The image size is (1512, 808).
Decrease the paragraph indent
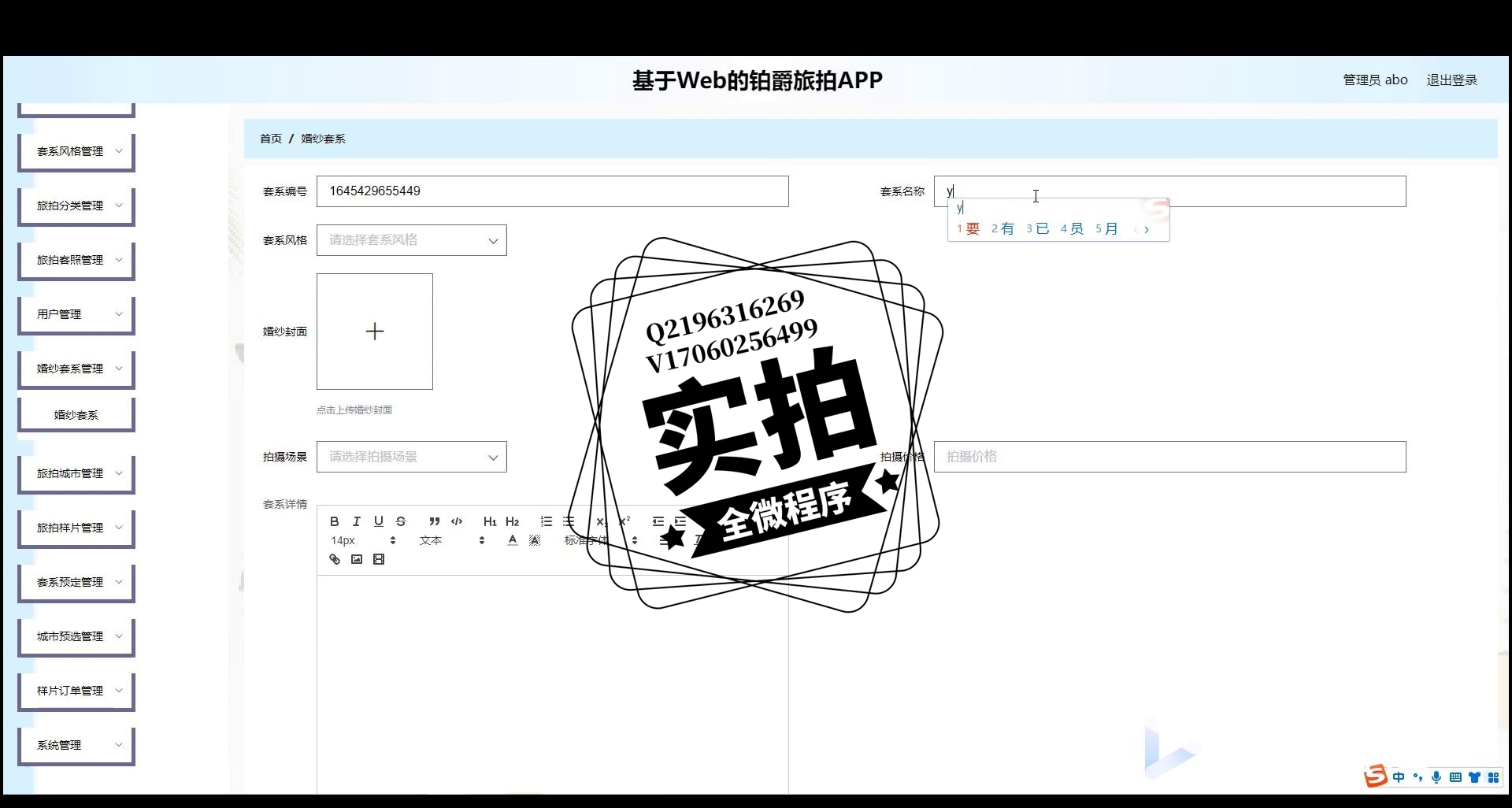point(658,521)
